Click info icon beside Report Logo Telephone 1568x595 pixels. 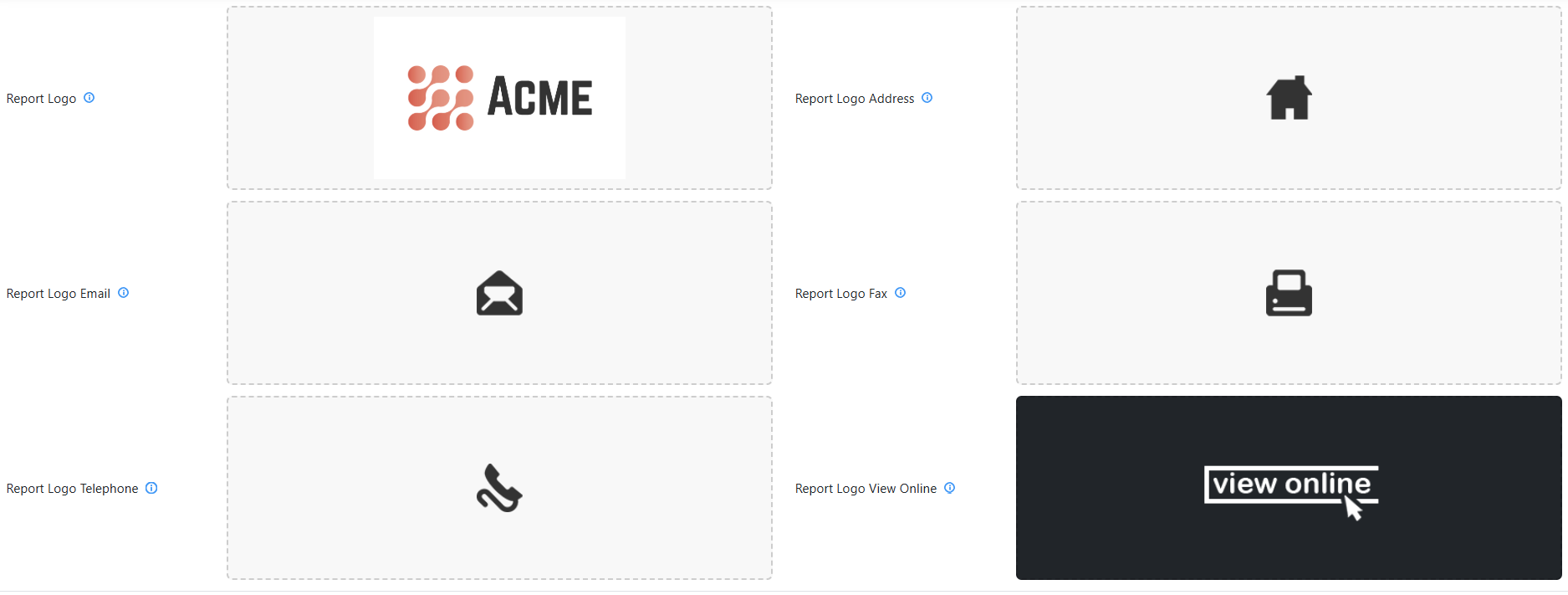tap(151, 488)
